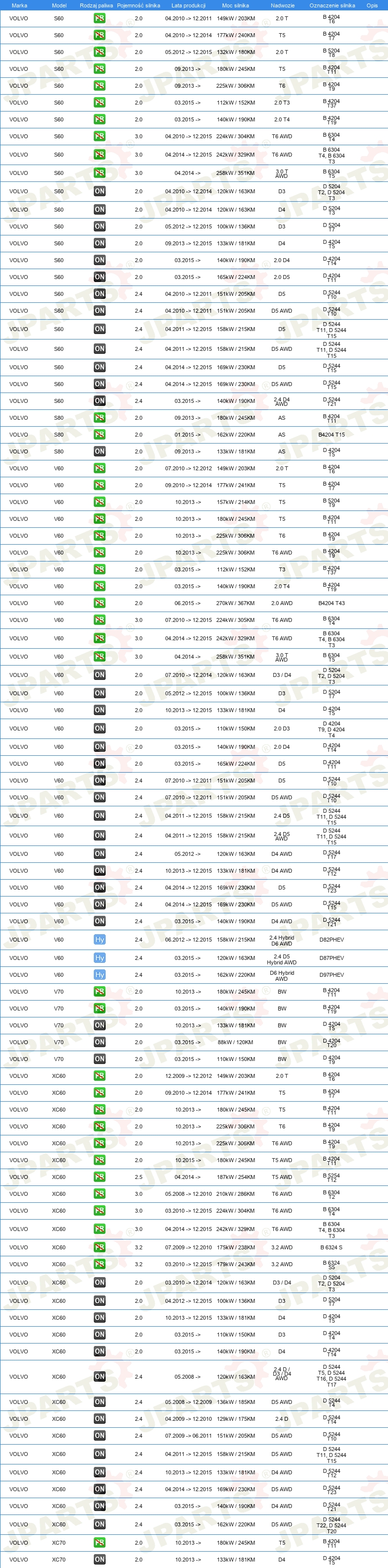
Task: Click the 210kW / 286KM power value
Action: (x=236, y=1194)
